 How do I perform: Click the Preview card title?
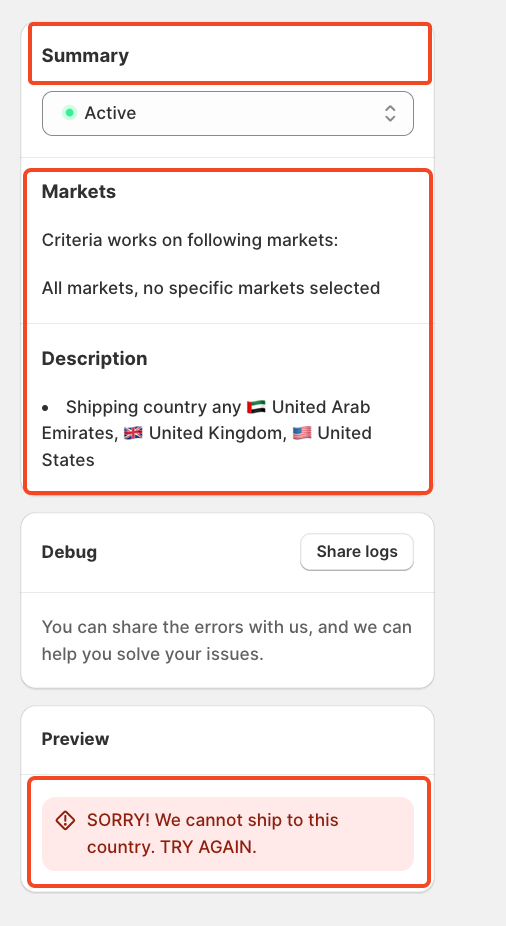click(76, 739)
